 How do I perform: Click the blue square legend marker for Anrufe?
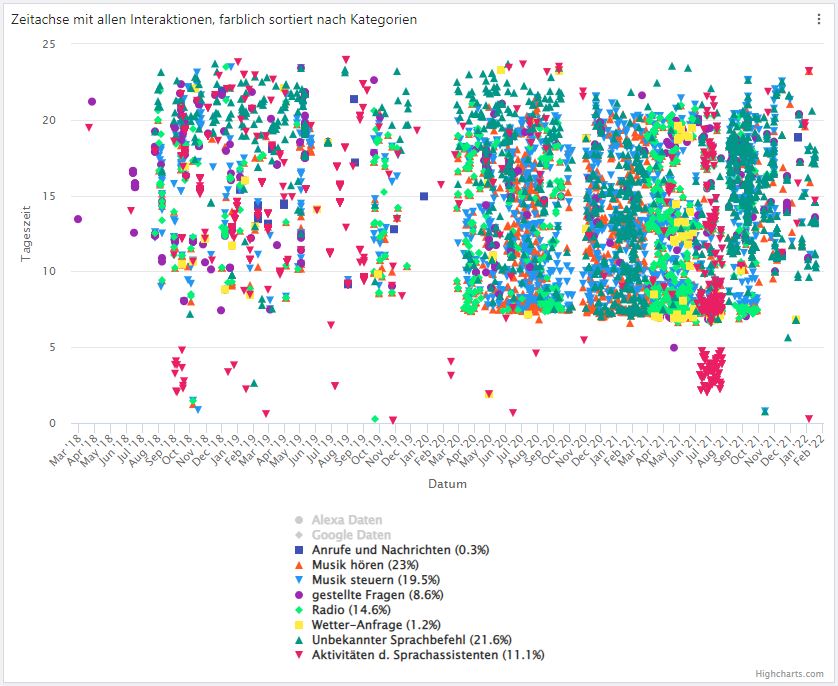[299, 550]
